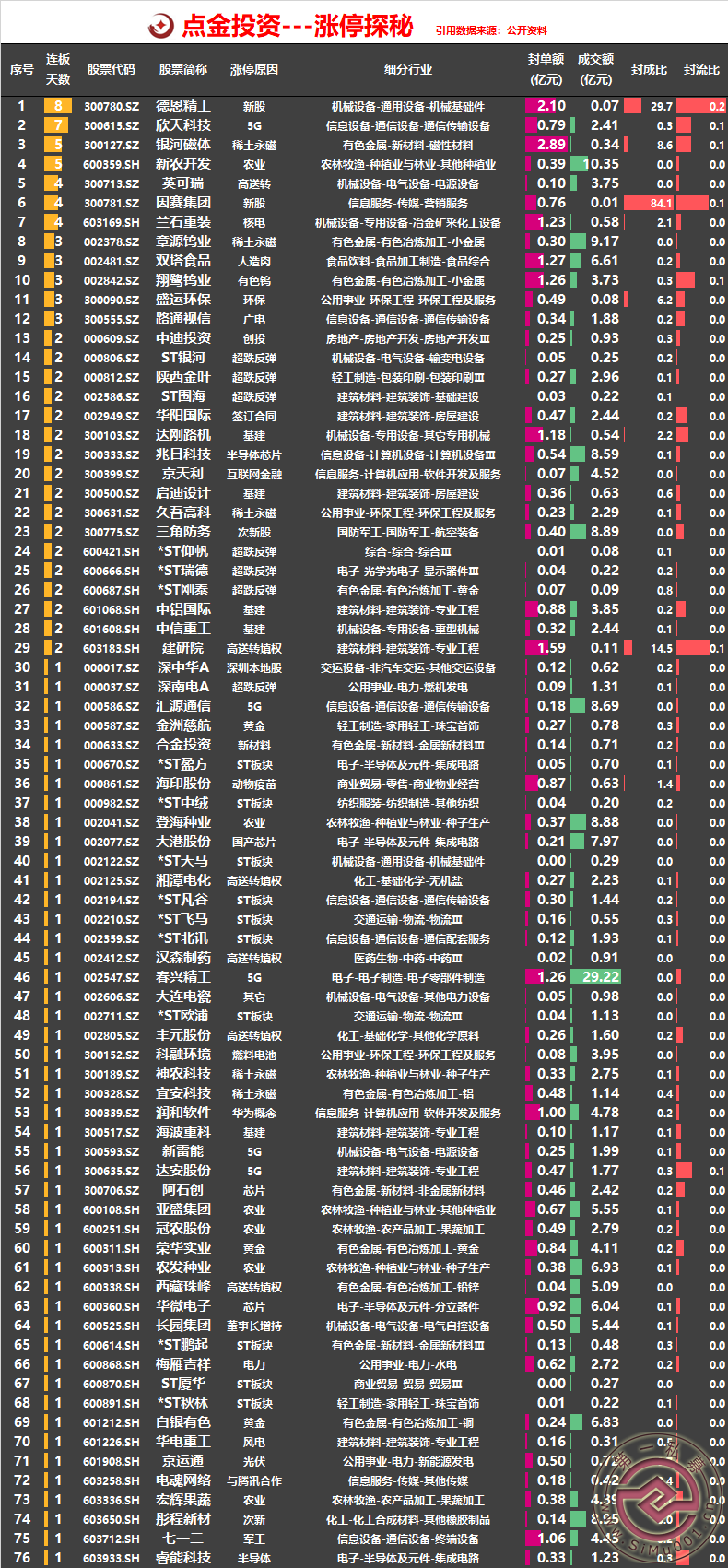The image size is (728, 1568).
Task: Select stock code 603933.SZ in the last row
Action: point(112,1558)
